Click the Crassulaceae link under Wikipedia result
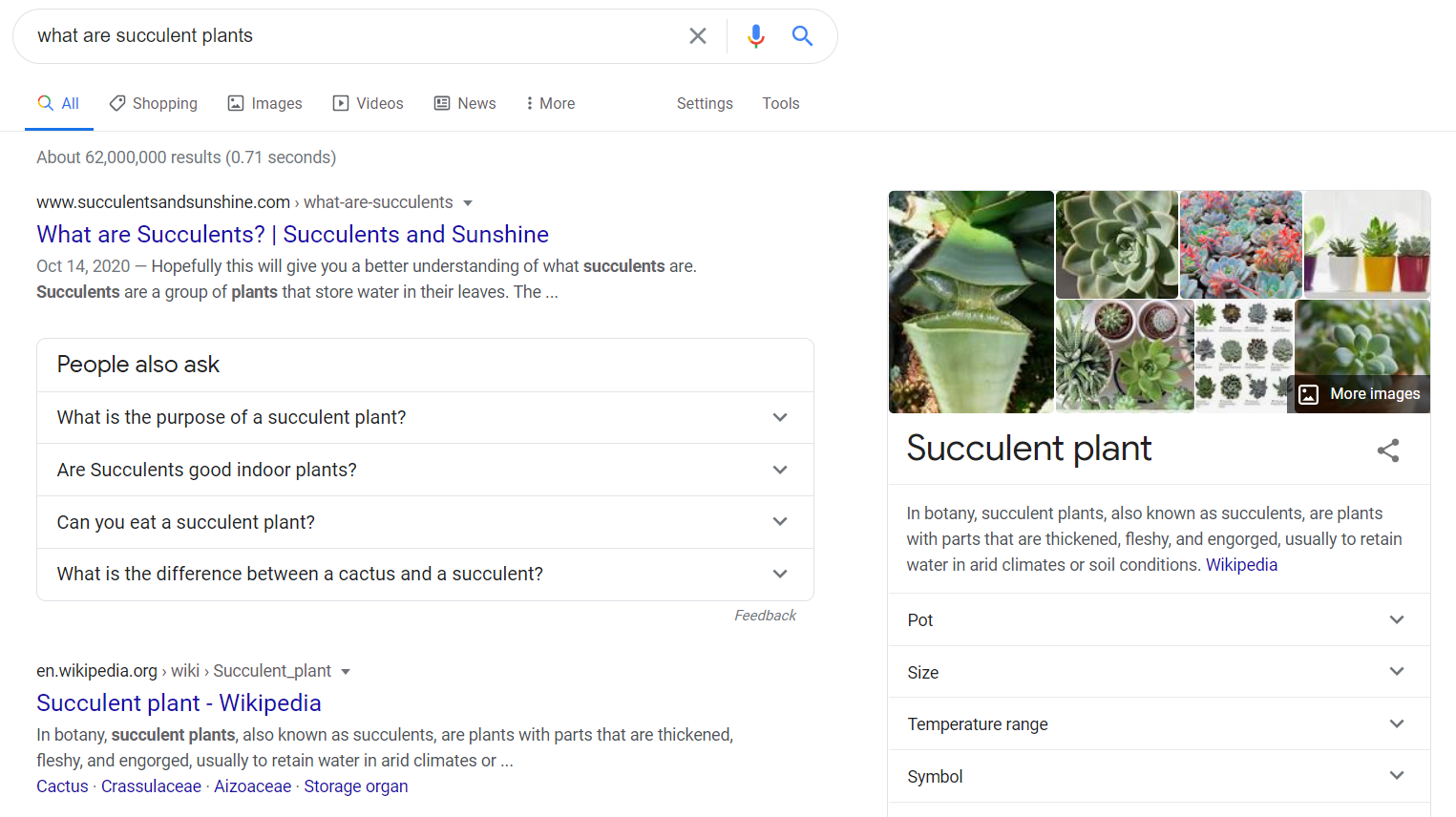This screenshot has height=817, width=1456. point(151,786)
